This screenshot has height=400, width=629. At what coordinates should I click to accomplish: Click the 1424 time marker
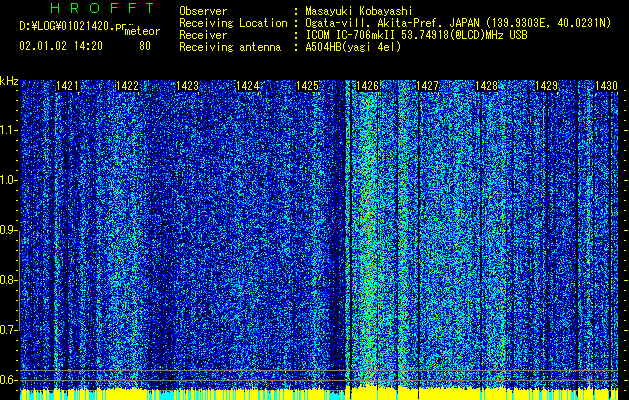tap(248, 86)
